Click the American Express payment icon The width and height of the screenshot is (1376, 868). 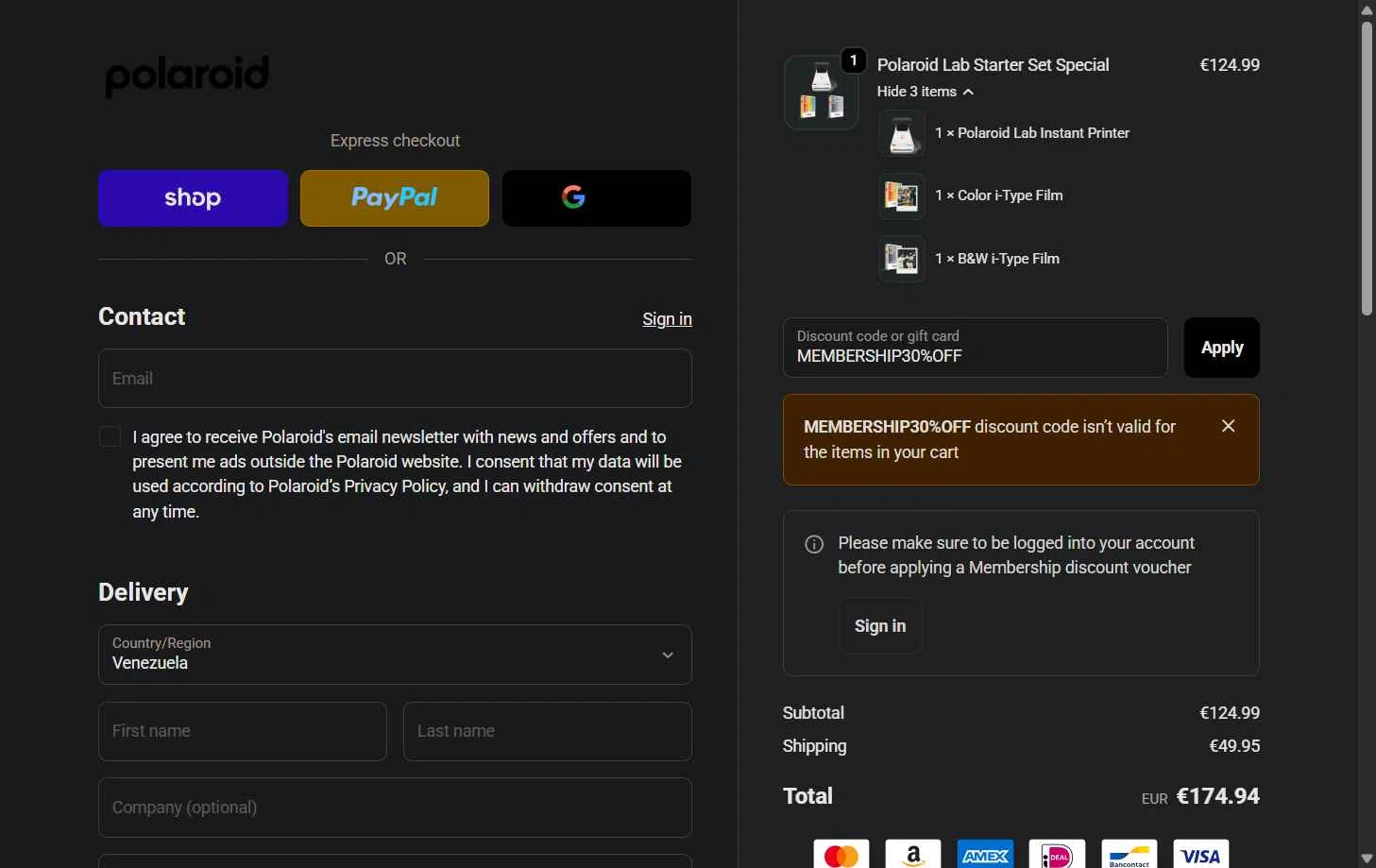point(985,856)
